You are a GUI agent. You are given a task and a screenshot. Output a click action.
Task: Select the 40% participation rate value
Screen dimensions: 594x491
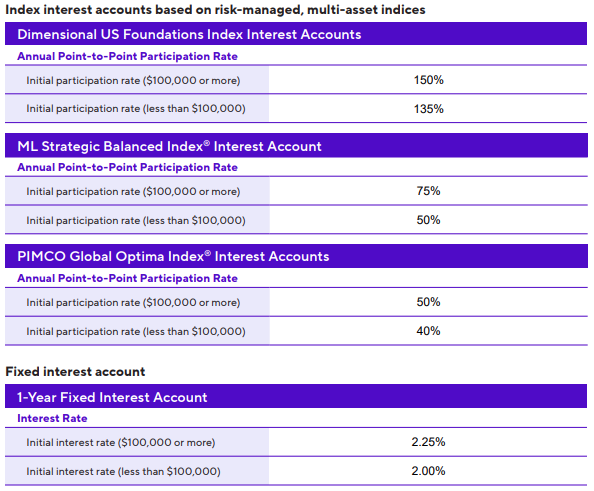428,331
